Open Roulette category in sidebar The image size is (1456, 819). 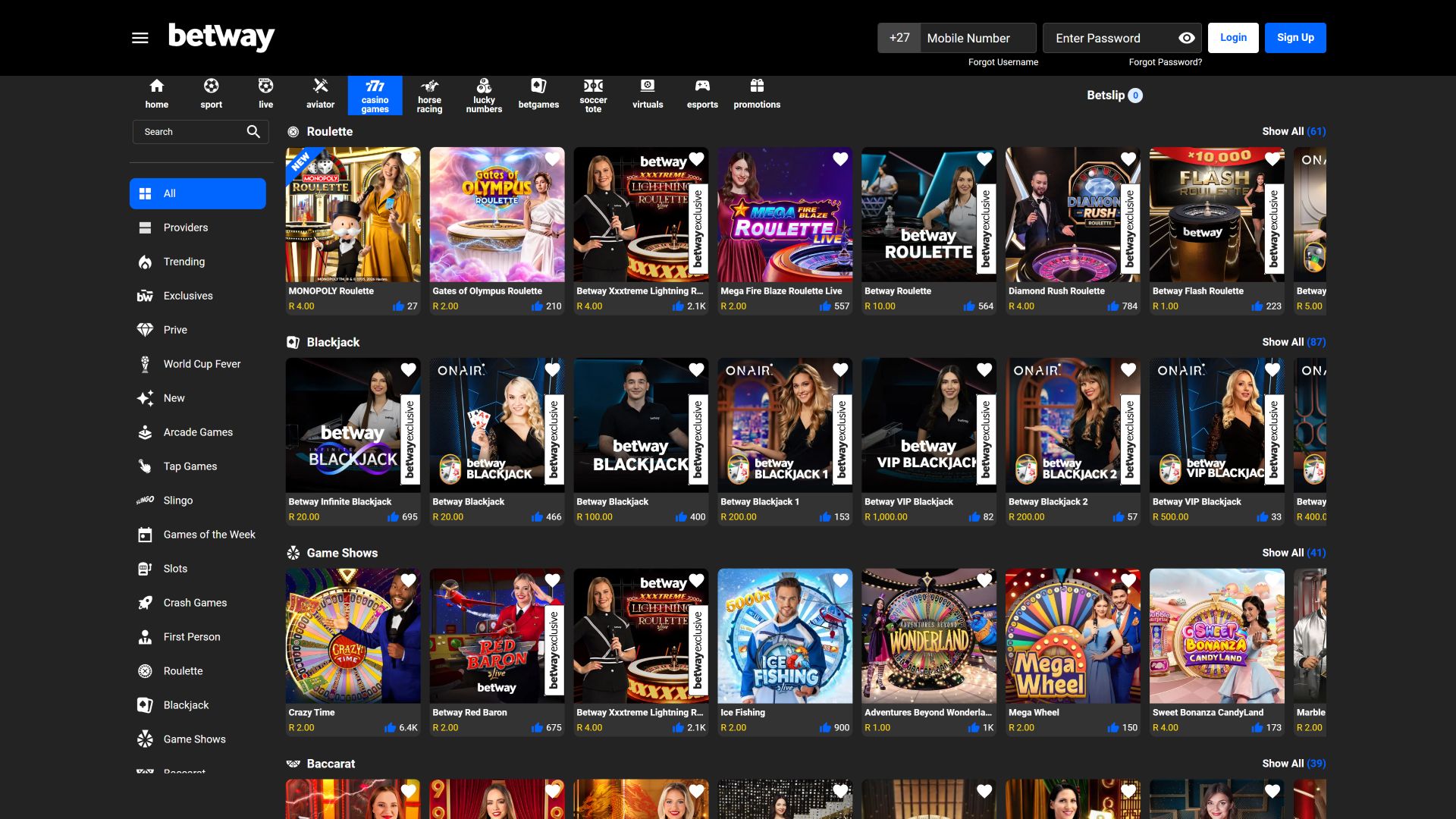(198, 671)
